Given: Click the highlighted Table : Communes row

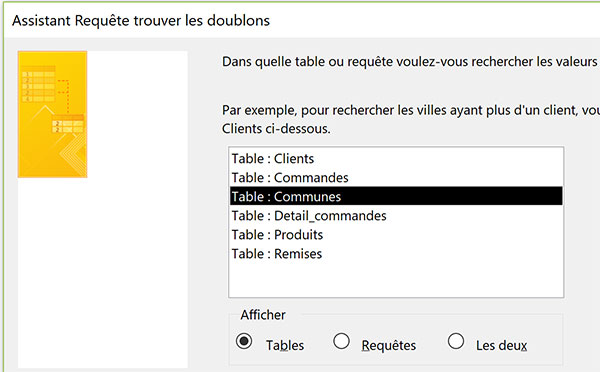Looking at the screenshot, I should [396, 196].
